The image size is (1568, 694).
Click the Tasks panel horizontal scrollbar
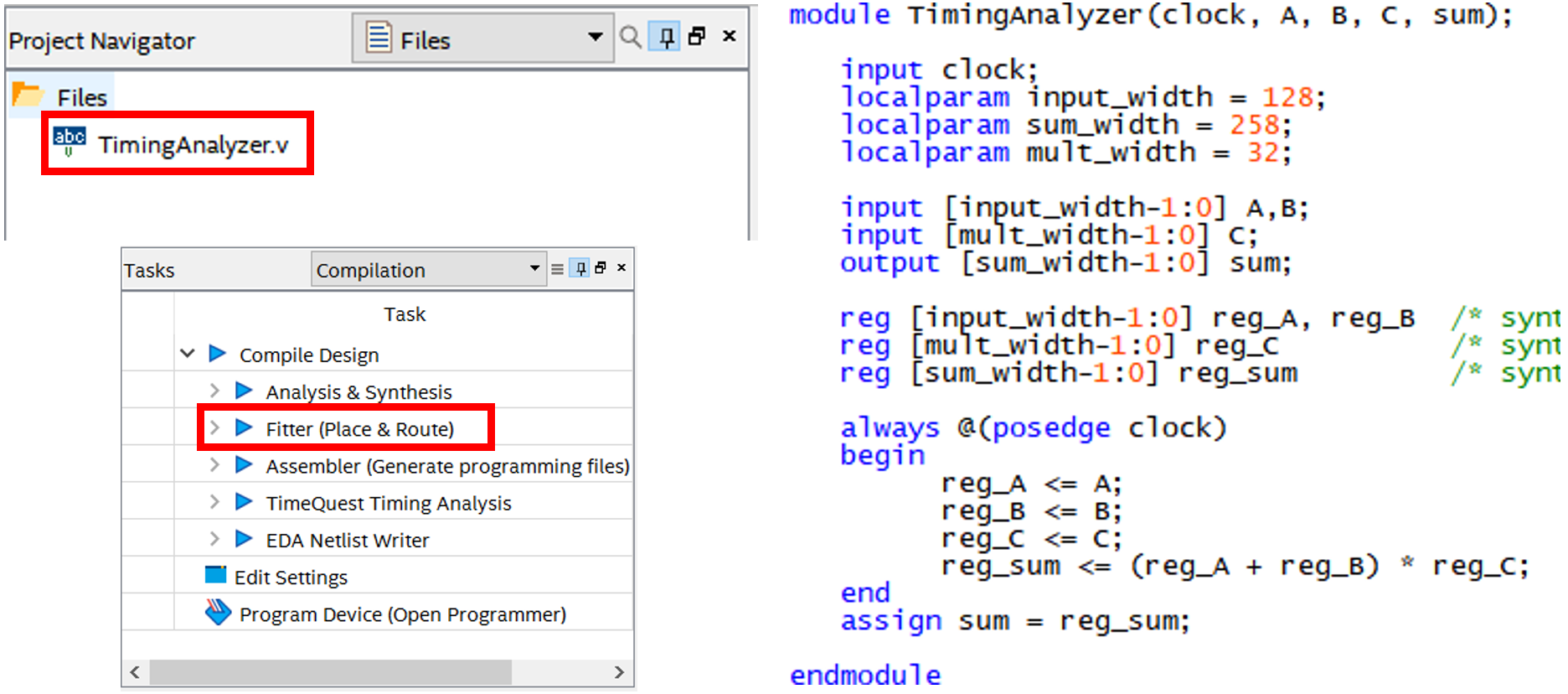coord(331,672)
